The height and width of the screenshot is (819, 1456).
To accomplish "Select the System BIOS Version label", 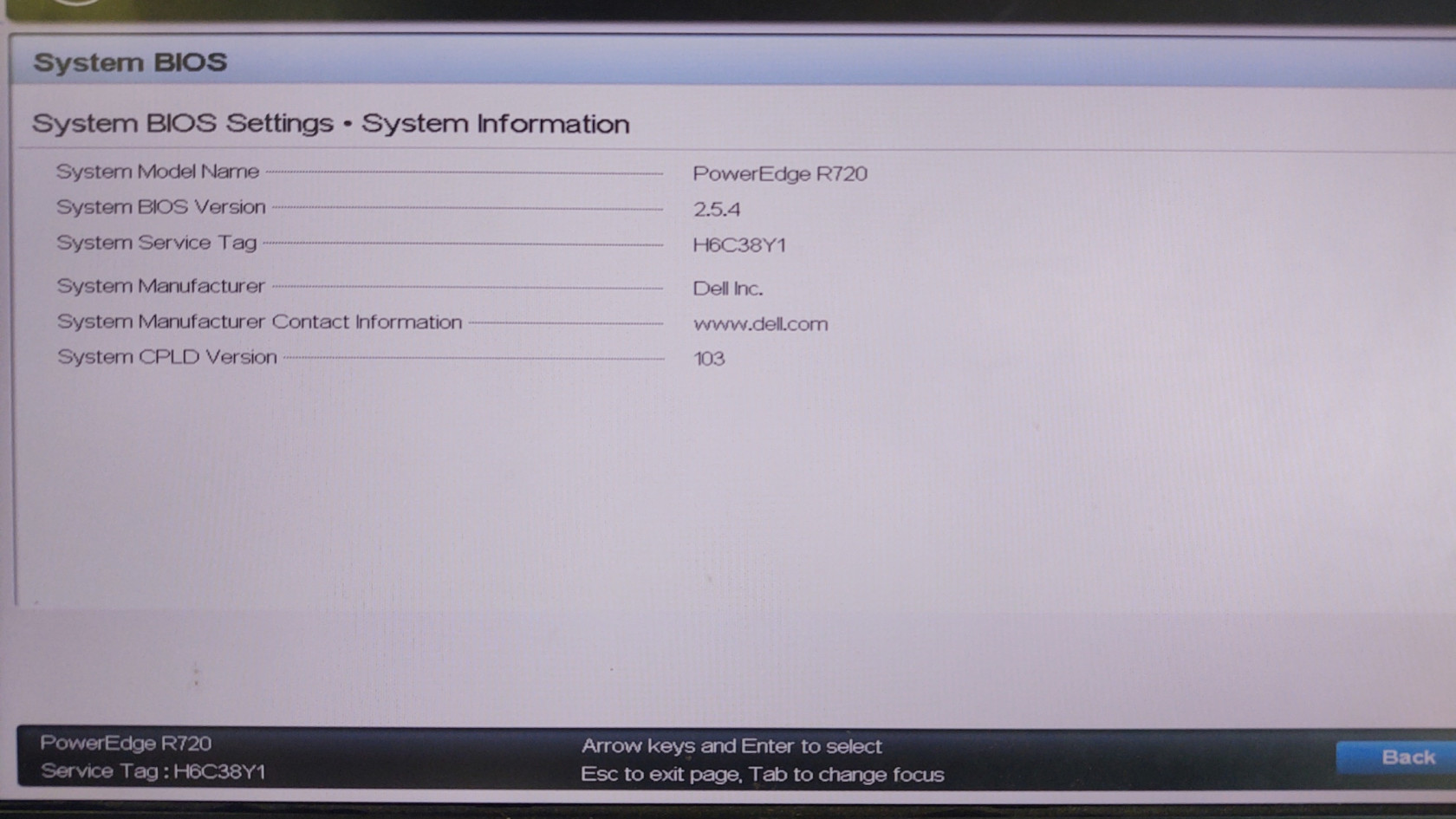I will 161,207.
